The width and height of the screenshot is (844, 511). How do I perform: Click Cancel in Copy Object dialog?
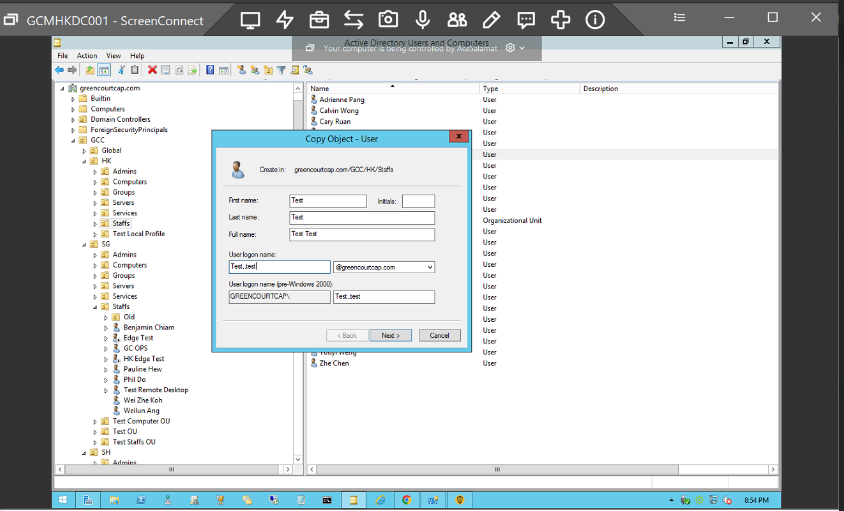(439, 335)
